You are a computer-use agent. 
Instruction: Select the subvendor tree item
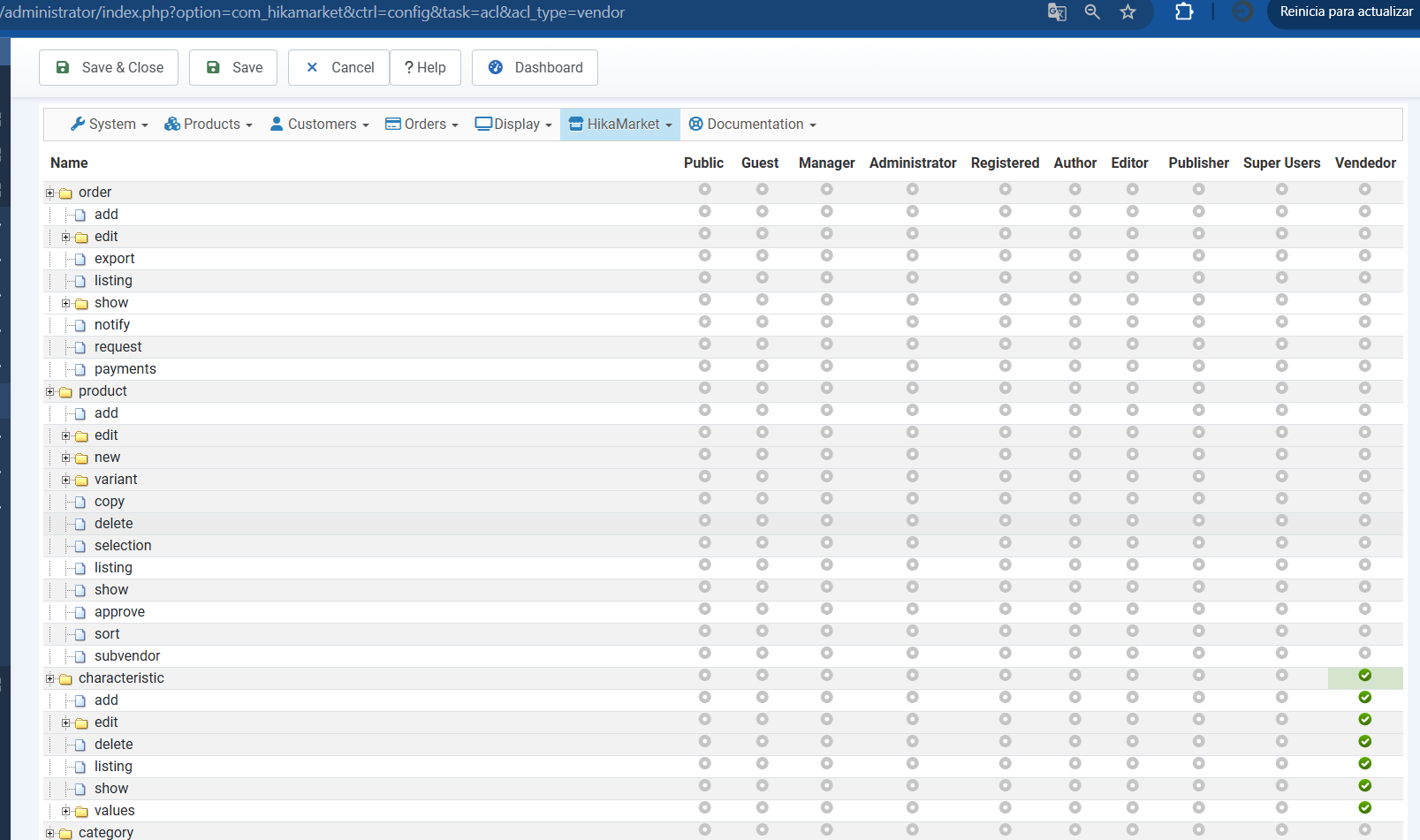[127, 656]
